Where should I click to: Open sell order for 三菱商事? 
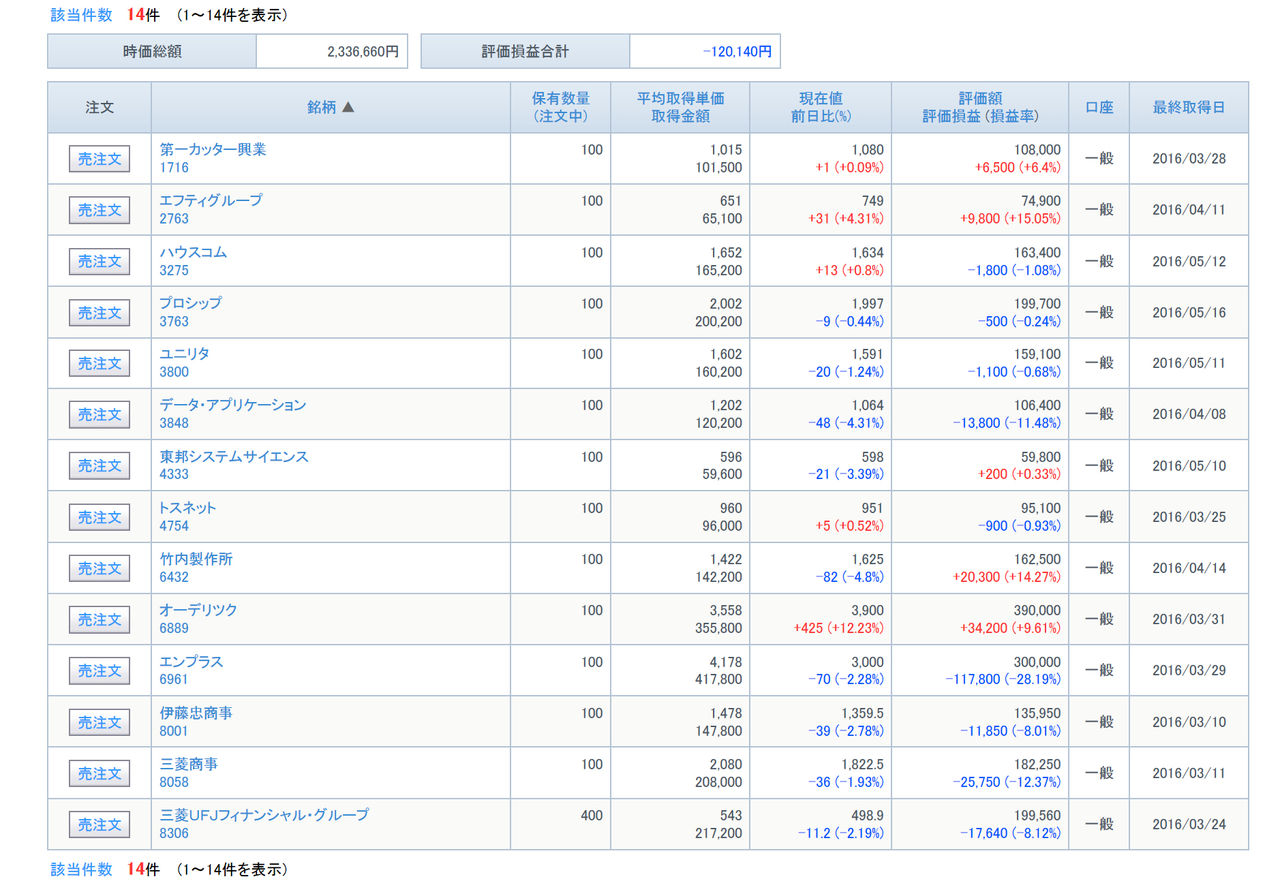point(99,774)
